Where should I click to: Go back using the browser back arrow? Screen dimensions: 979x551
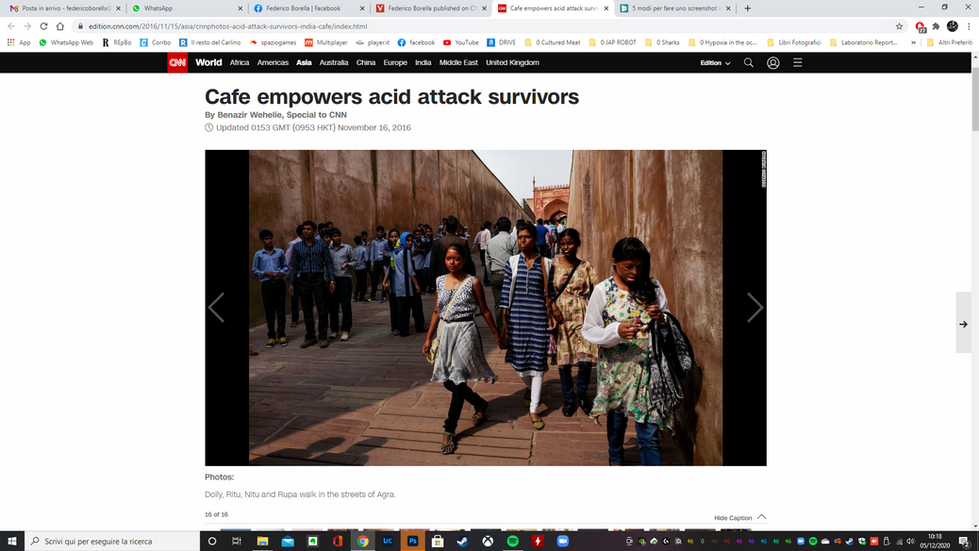click(x=11, y=26)
